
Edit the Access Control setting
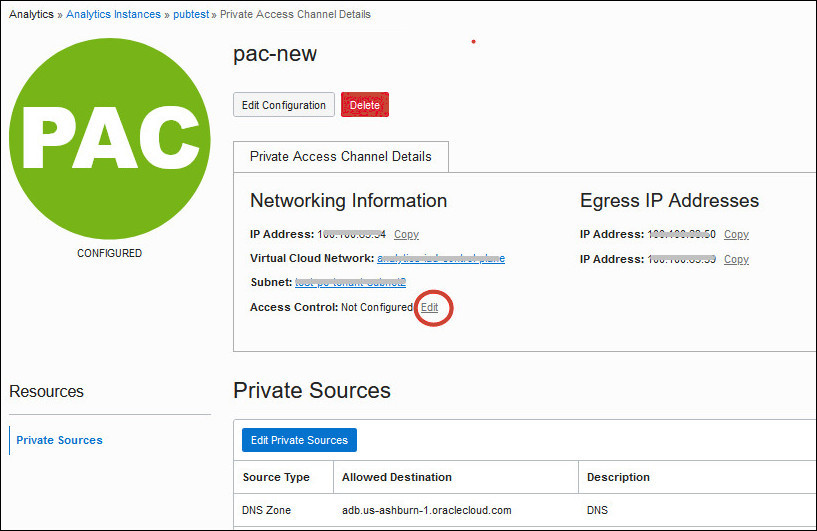tap(429, 307)
